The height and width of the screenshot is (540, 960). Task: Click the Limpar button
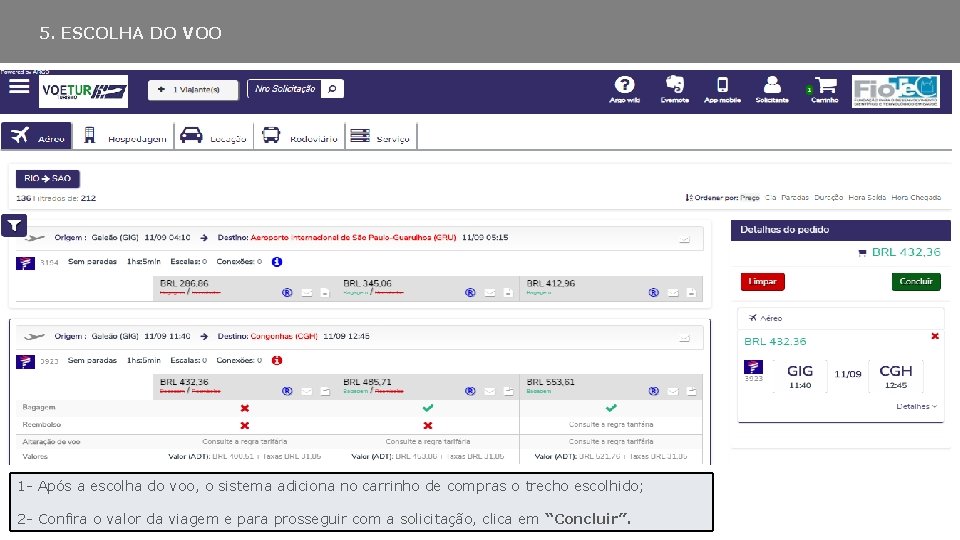coord(763,282)
